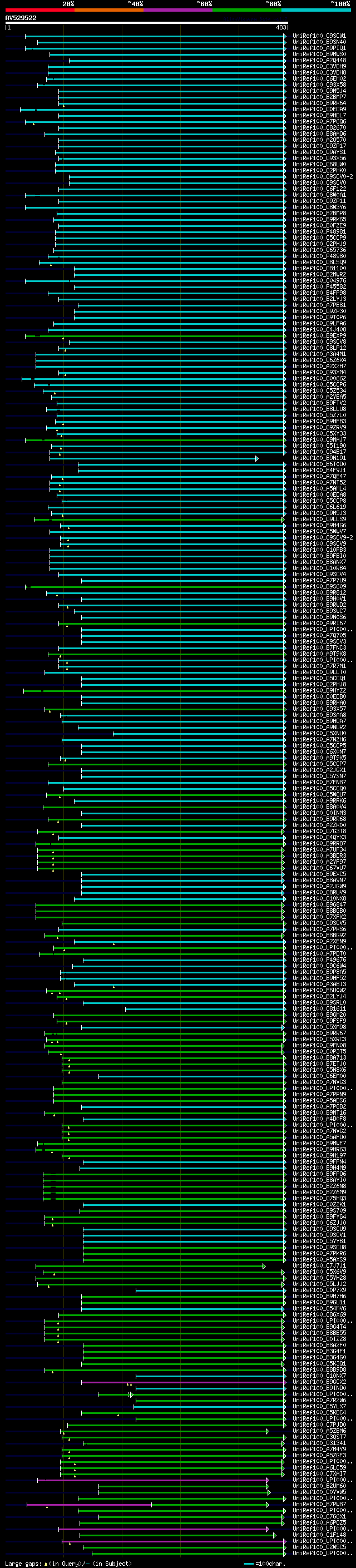This screenshot has height=1568, width=356.
Task: Select the UniRef100_B4F9J1 label
Action: 319,470
